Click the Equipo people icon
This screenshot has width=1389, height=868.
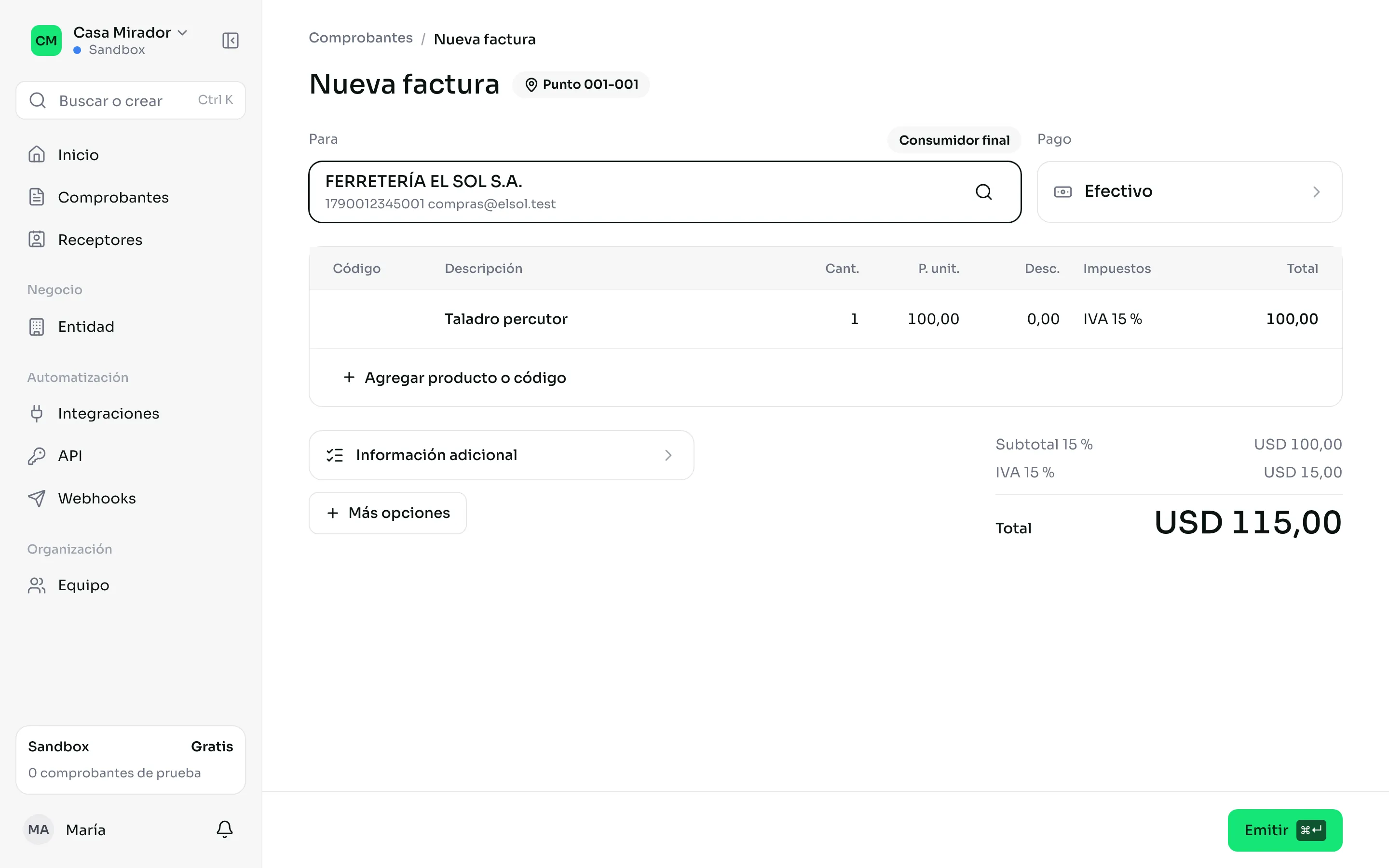(x=37, y=585)
